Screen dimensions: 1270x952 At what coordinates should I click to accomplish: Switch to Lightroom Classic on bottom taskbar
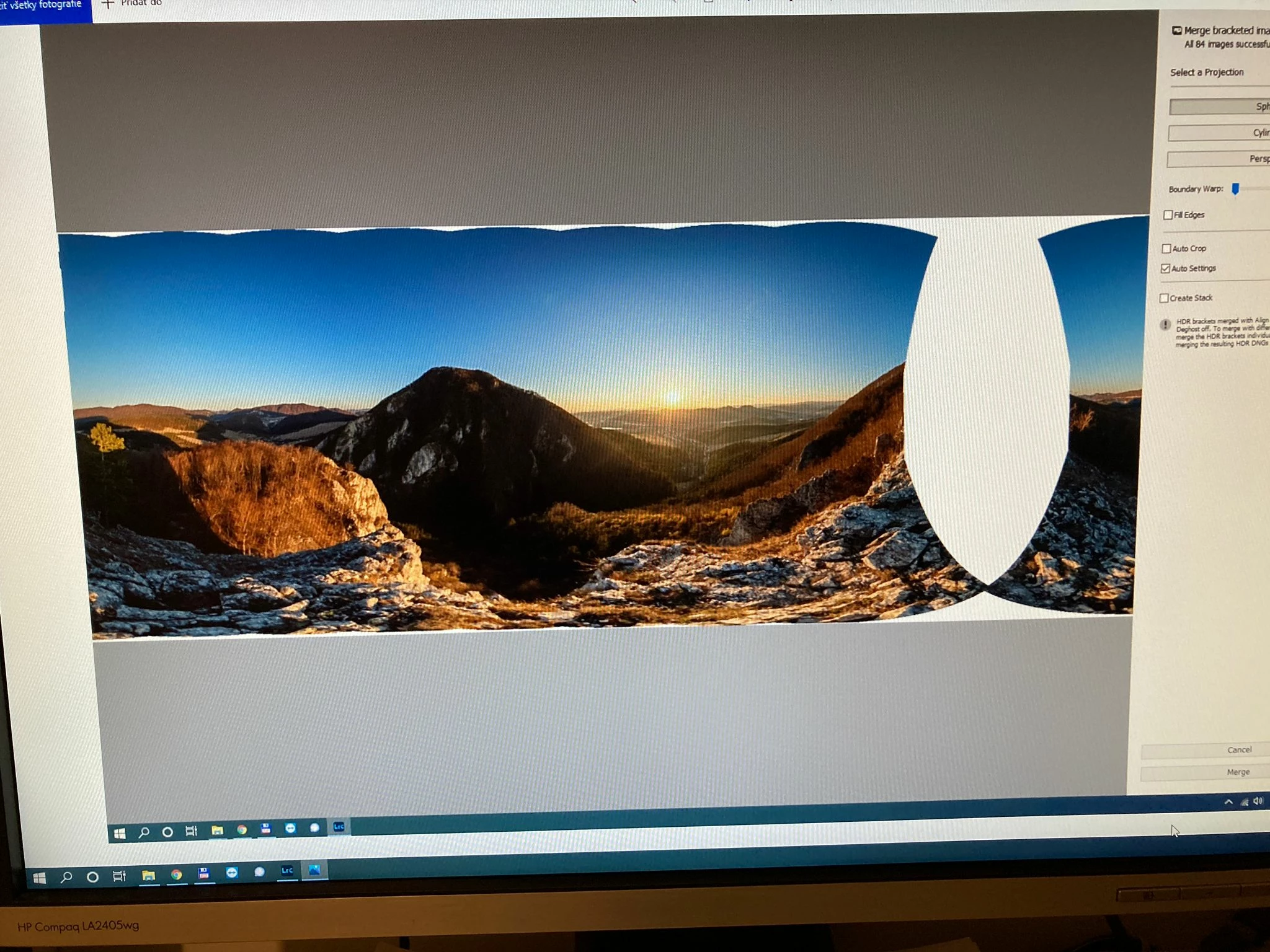point(287,871)
